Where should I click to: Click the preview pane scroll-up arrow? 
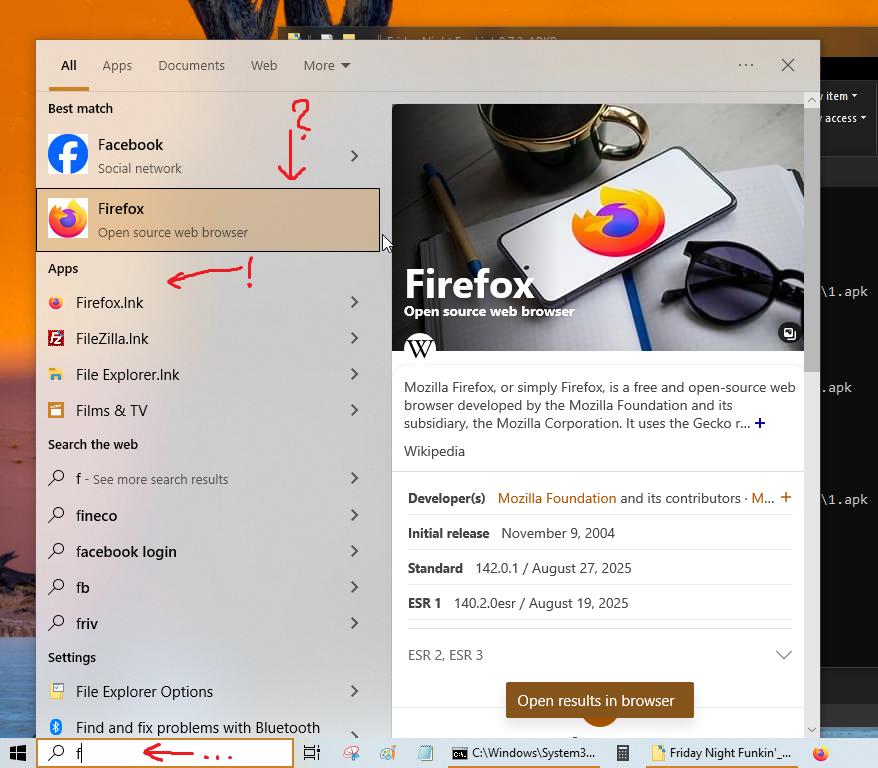[811, 100]
